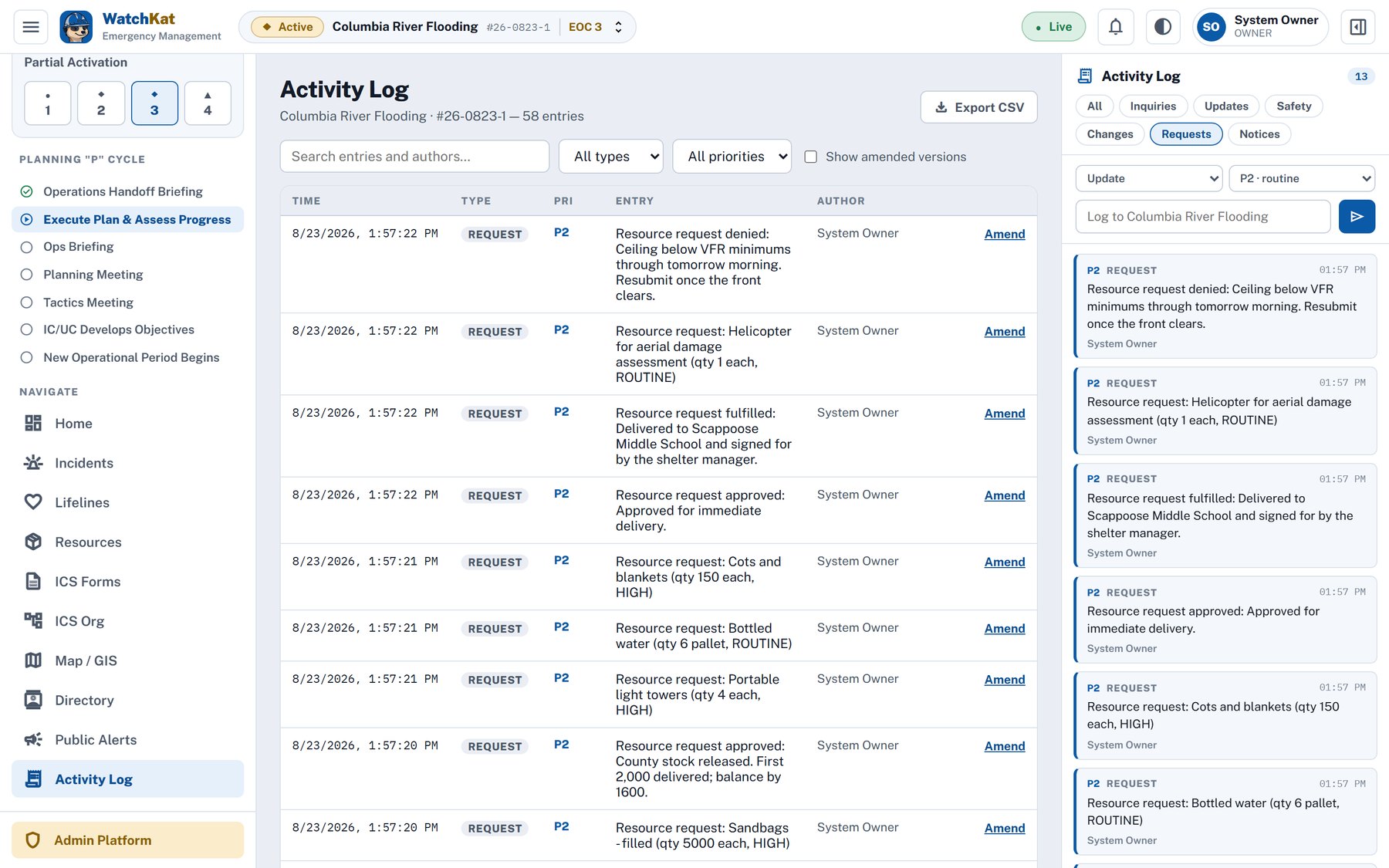Image resolution: width=1389 pixels, height=868 pixels.
Task: Collapse the right side panel icon
Action: pyautogui.click(x=1358, y=27)
